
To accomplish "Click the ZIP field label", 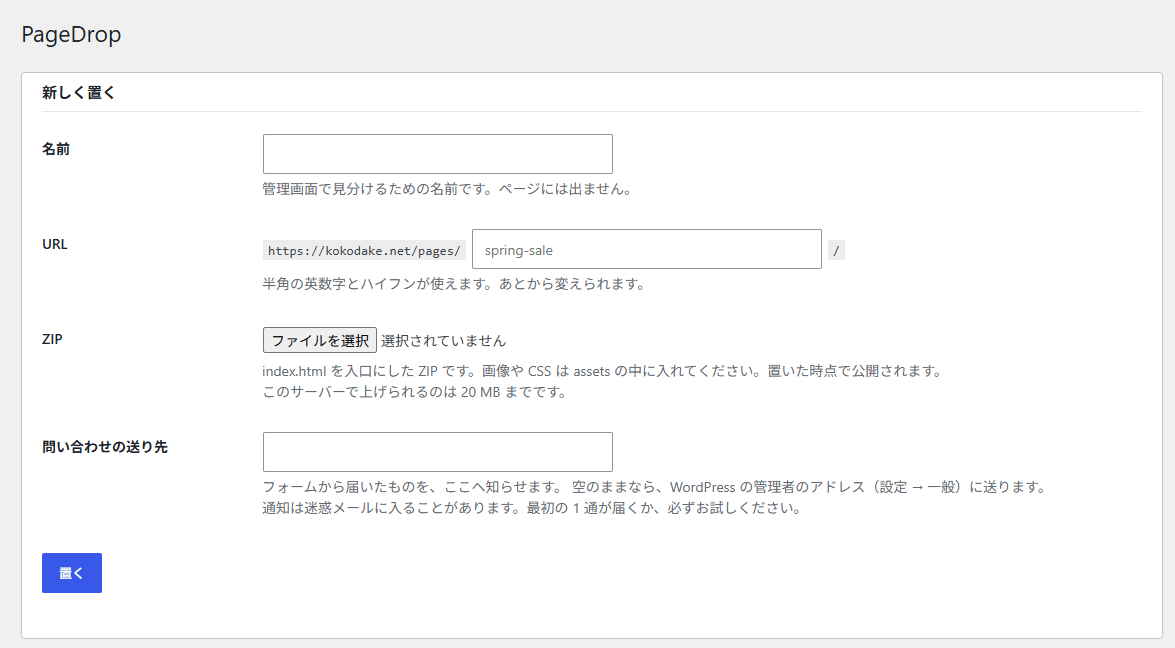I will click(52, 339).
